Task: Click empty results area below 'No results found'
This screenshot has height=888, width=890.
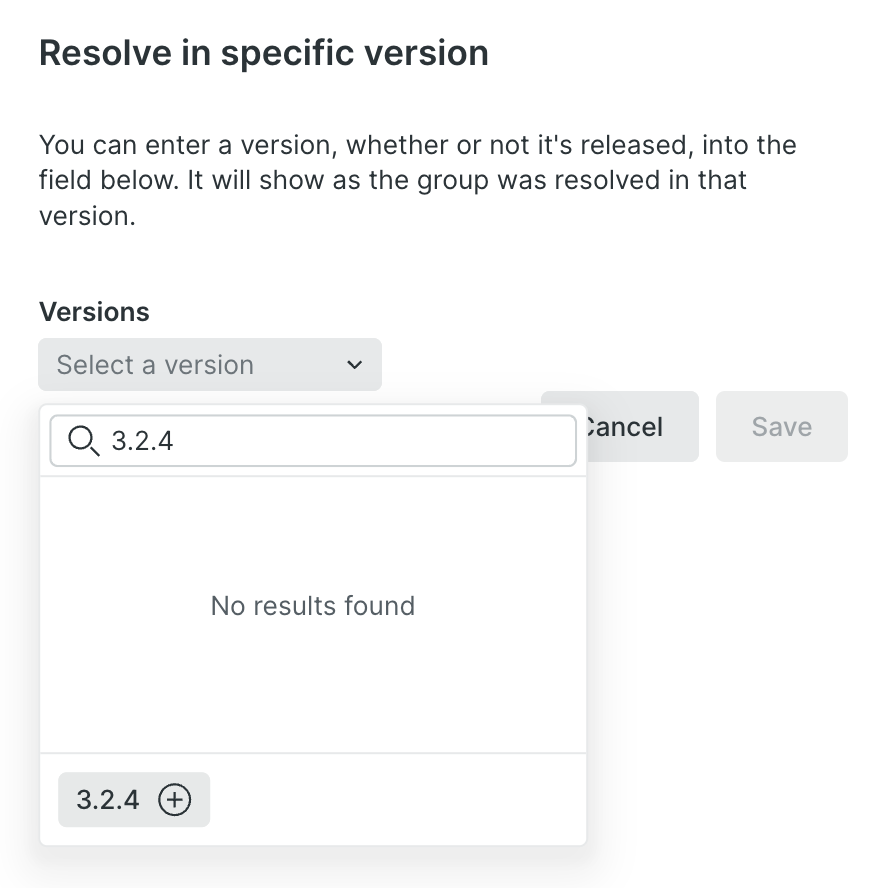Action: point(312,690)
